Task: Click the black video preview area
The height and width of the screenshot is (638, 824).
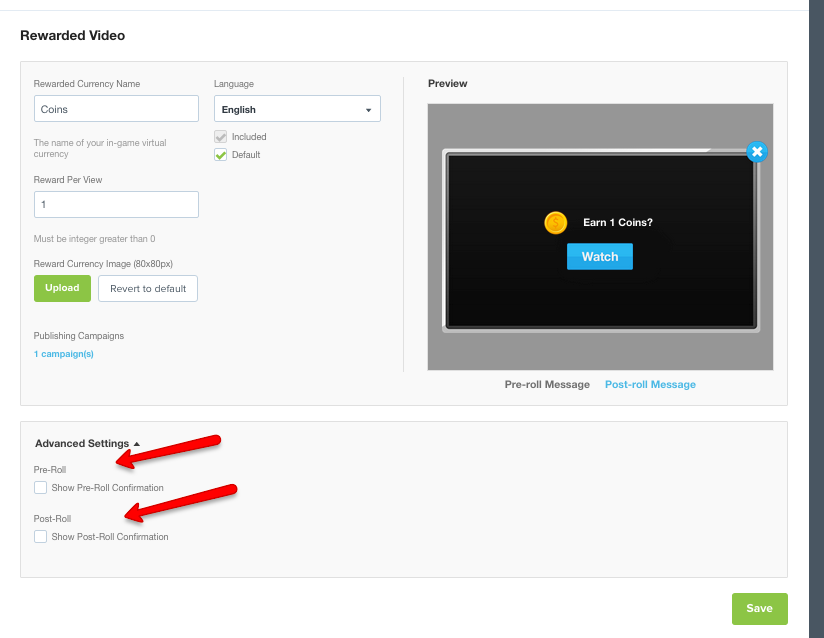Action: point(600,295)
